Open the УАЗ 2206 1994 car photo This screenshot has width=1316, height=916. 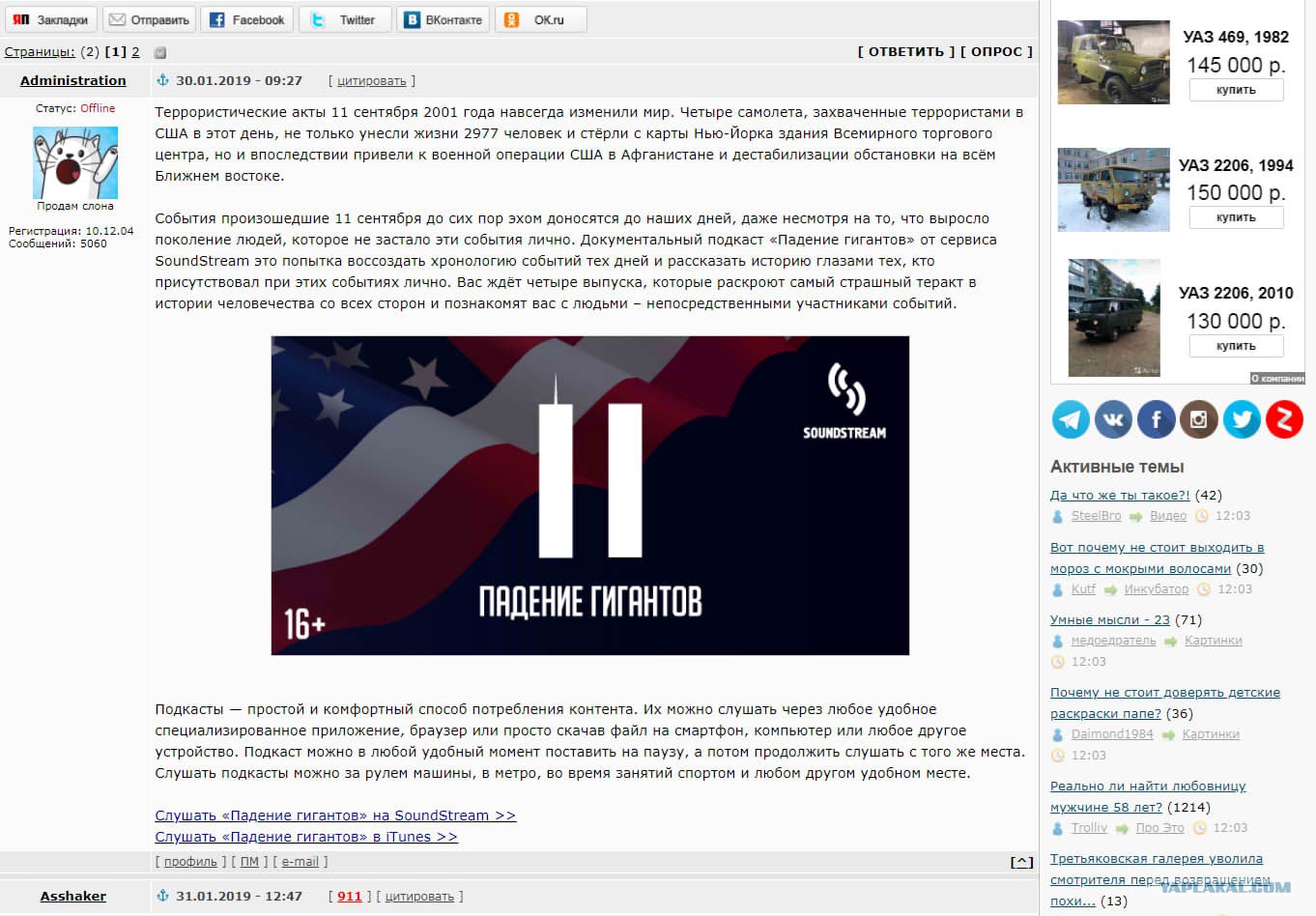[1114, 189]
